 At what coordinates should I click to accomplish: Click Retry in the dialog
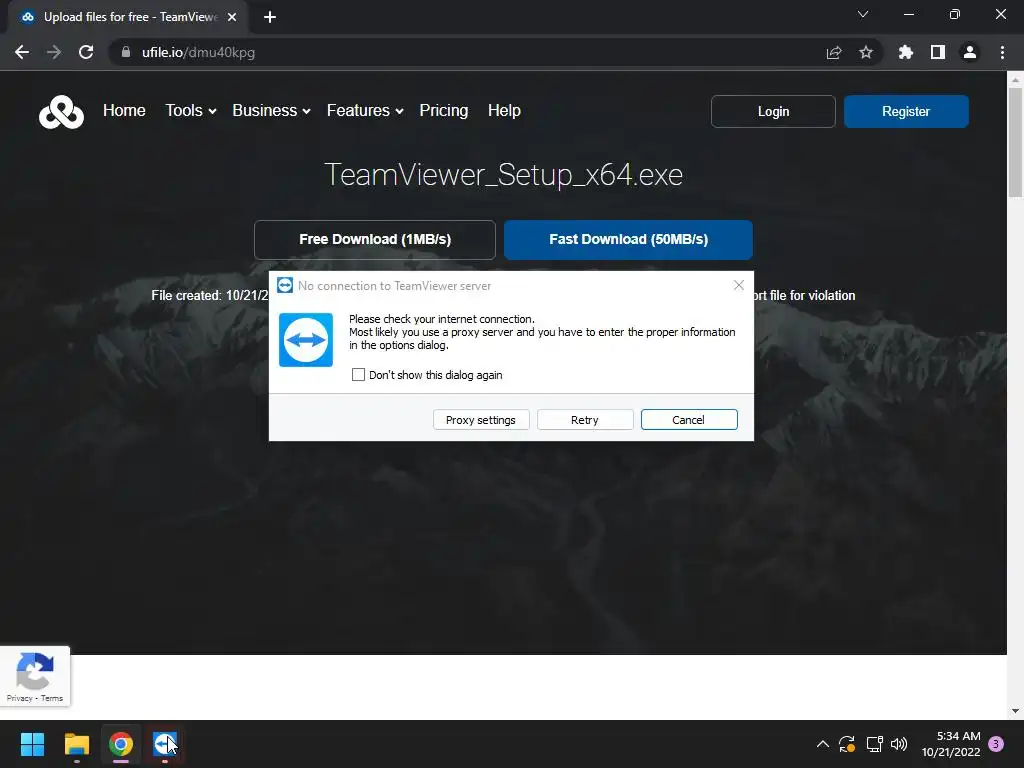[584, 420]
